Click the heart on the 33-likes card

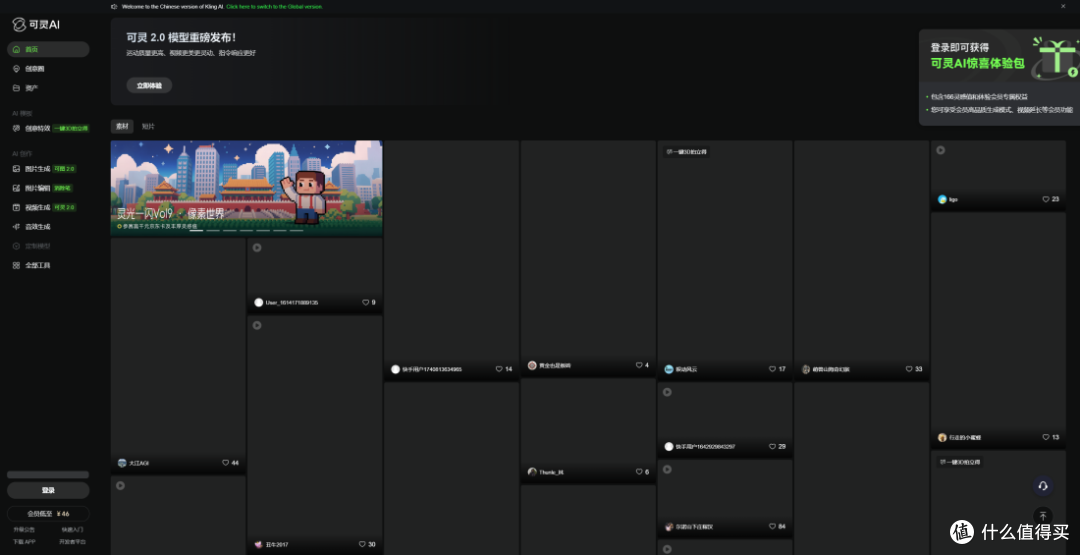pyautogui.click(x=909, y=369)
